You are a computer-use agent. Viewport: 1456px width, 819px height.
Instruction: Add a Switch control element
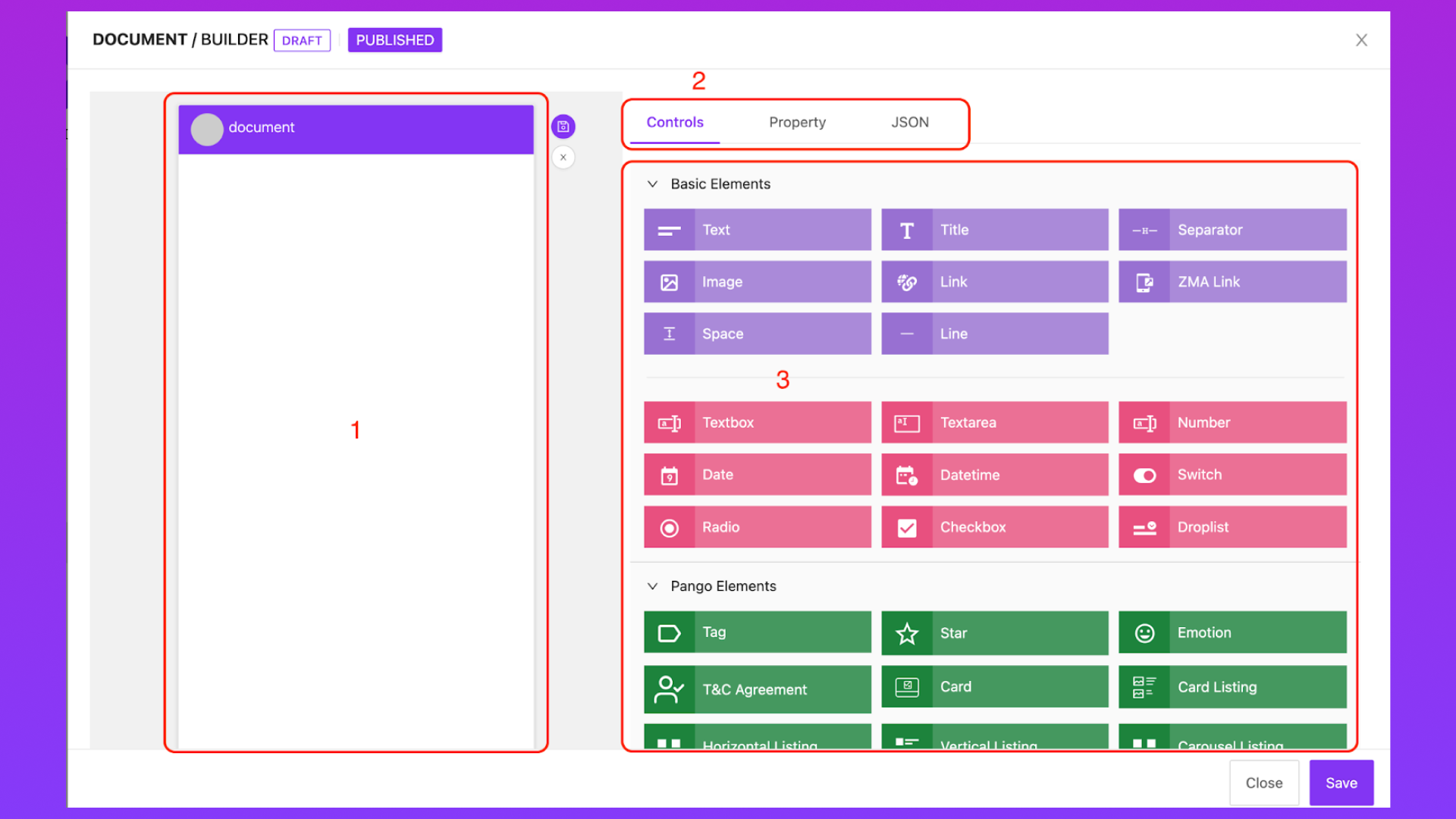point(1232,475)
